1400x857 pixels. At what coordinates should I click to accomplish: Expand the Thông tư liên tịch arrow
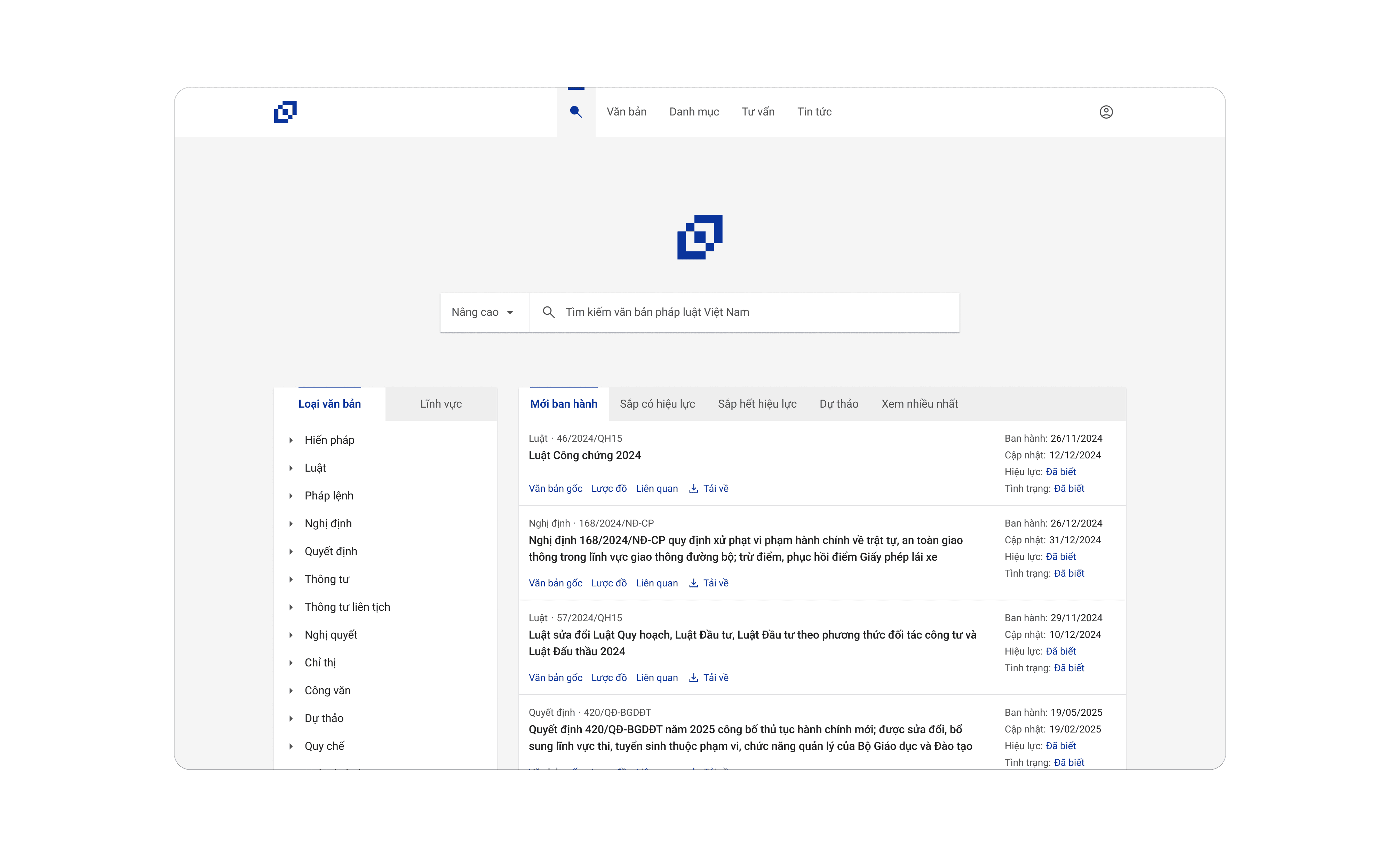291,607
